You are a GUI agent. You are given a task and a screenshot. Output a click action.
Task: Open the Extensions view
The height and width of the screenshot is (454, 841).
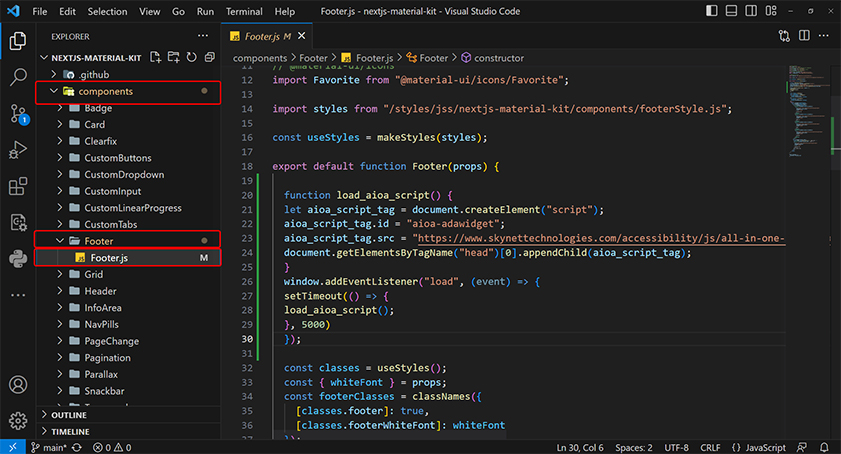(x=18, y=186)
